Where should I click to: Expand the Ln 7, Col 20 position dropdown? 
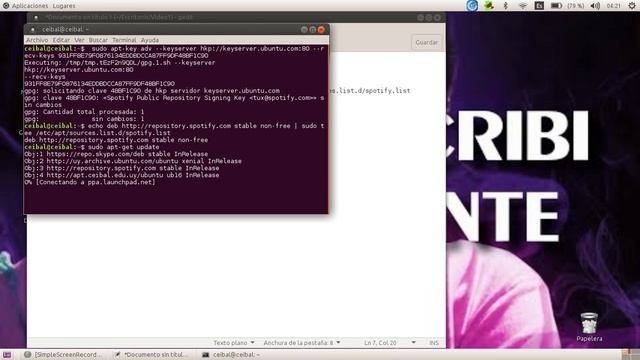[390, 343]
